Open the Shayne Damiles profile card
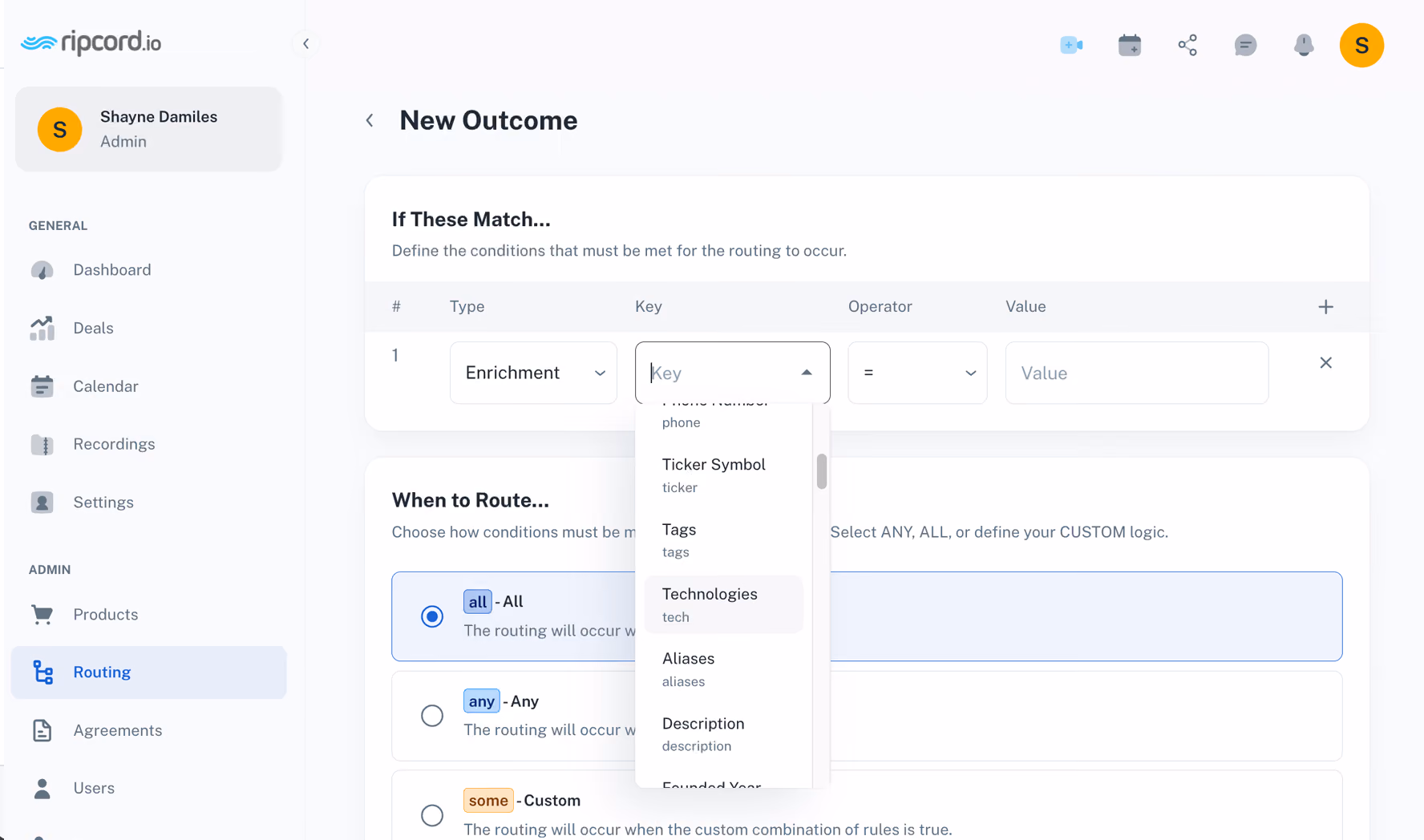 pos(148,129)
